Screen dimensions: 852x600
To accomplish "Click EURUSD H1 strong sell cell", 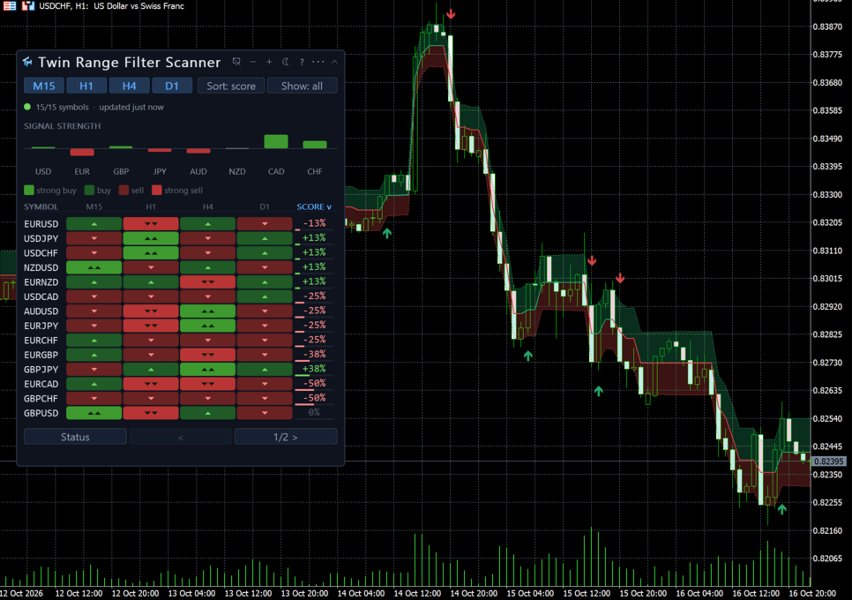I will coord(151,223).
